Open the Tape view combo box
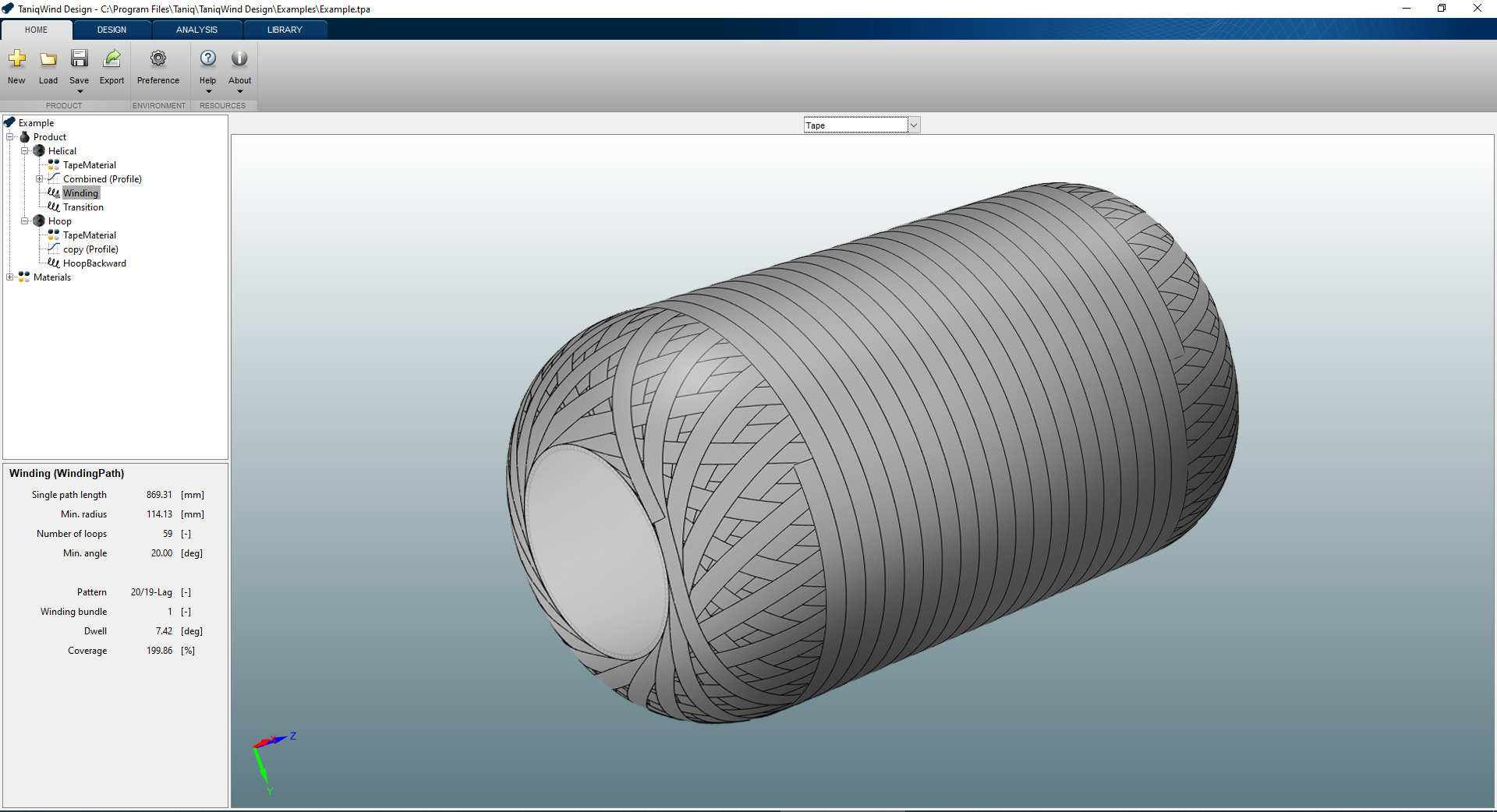 coord(862,125)
